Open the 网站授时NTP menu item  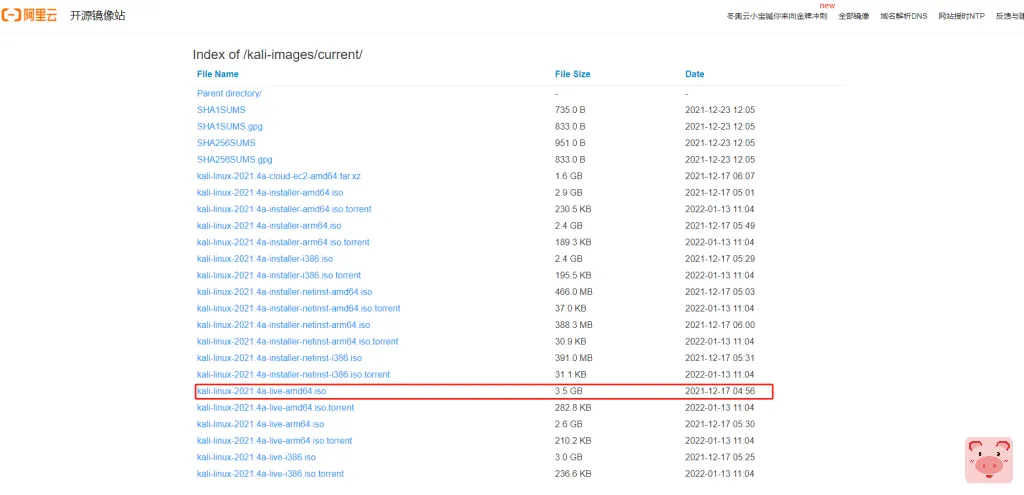(x=961, y=16)
